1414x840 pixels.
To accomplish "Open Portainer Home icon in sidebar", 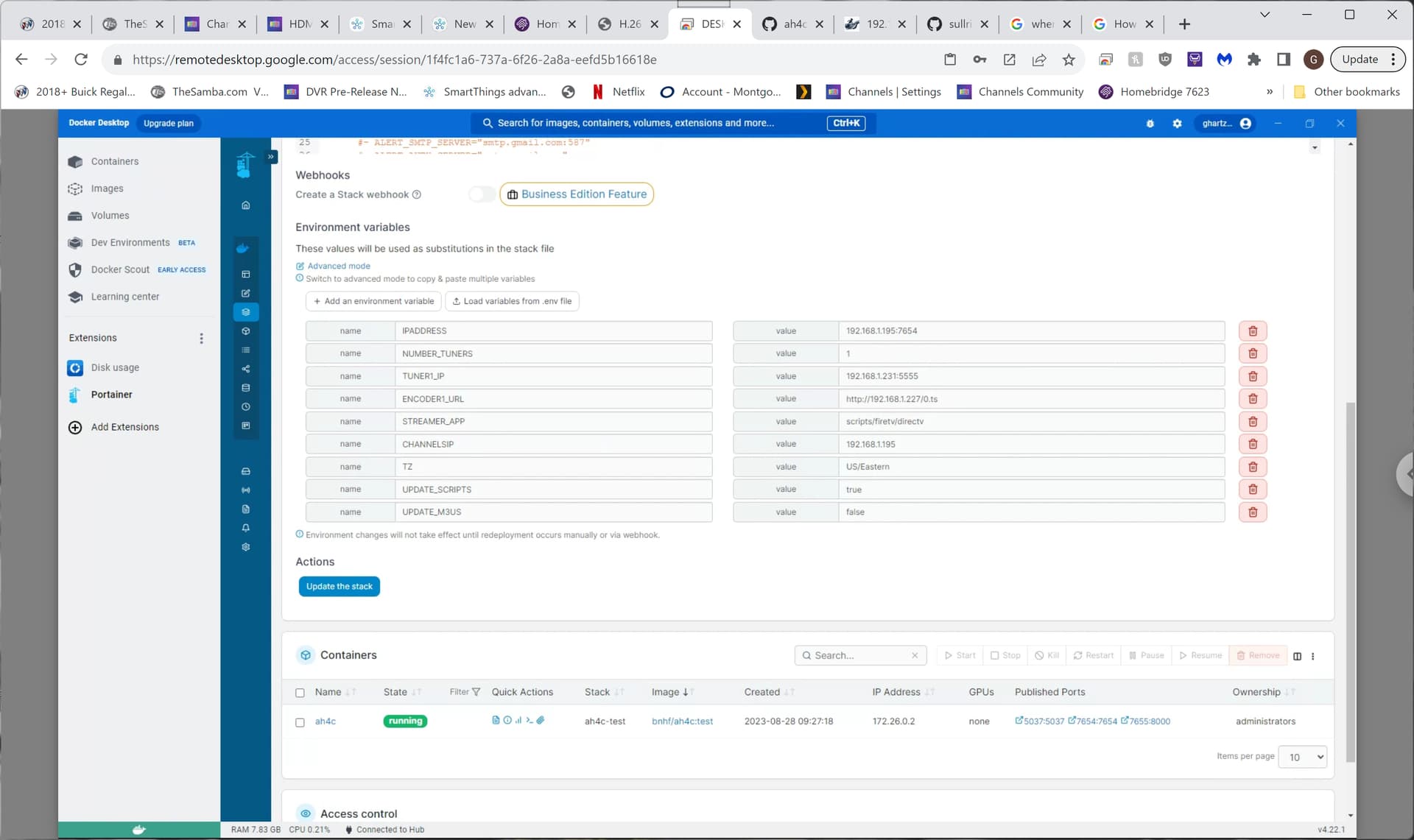I will pos(246,205).
